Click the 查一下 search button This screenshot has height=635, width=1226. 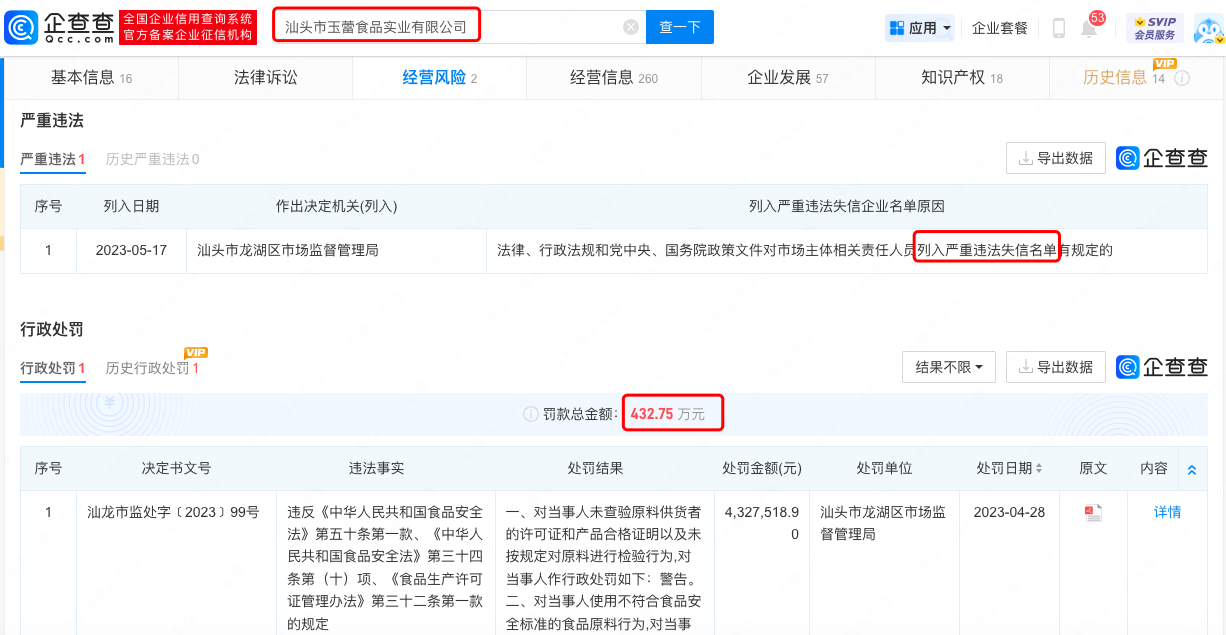point(680,27)
